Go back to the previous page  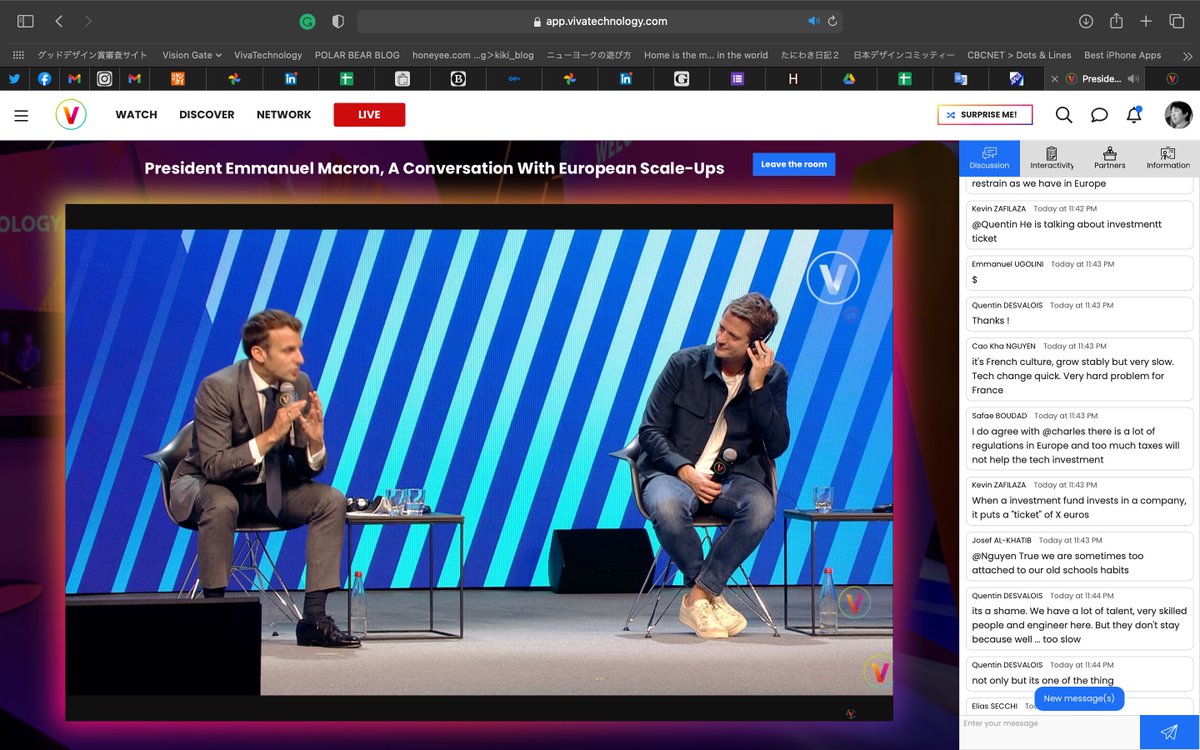click(59, 21)
